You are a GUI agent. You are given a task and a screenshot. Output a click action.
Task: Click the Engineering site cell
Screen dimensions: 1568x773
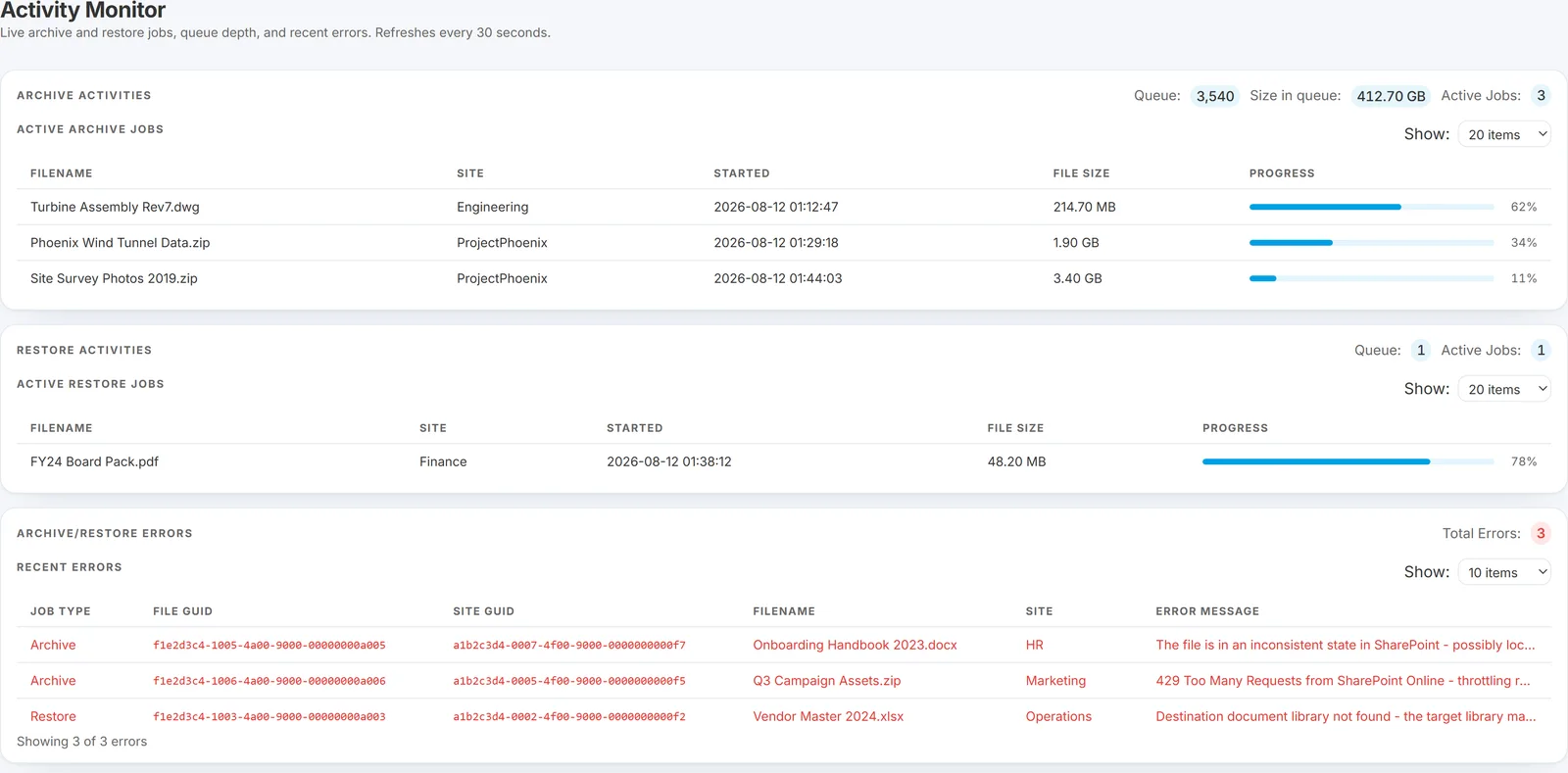pos(492,207)
